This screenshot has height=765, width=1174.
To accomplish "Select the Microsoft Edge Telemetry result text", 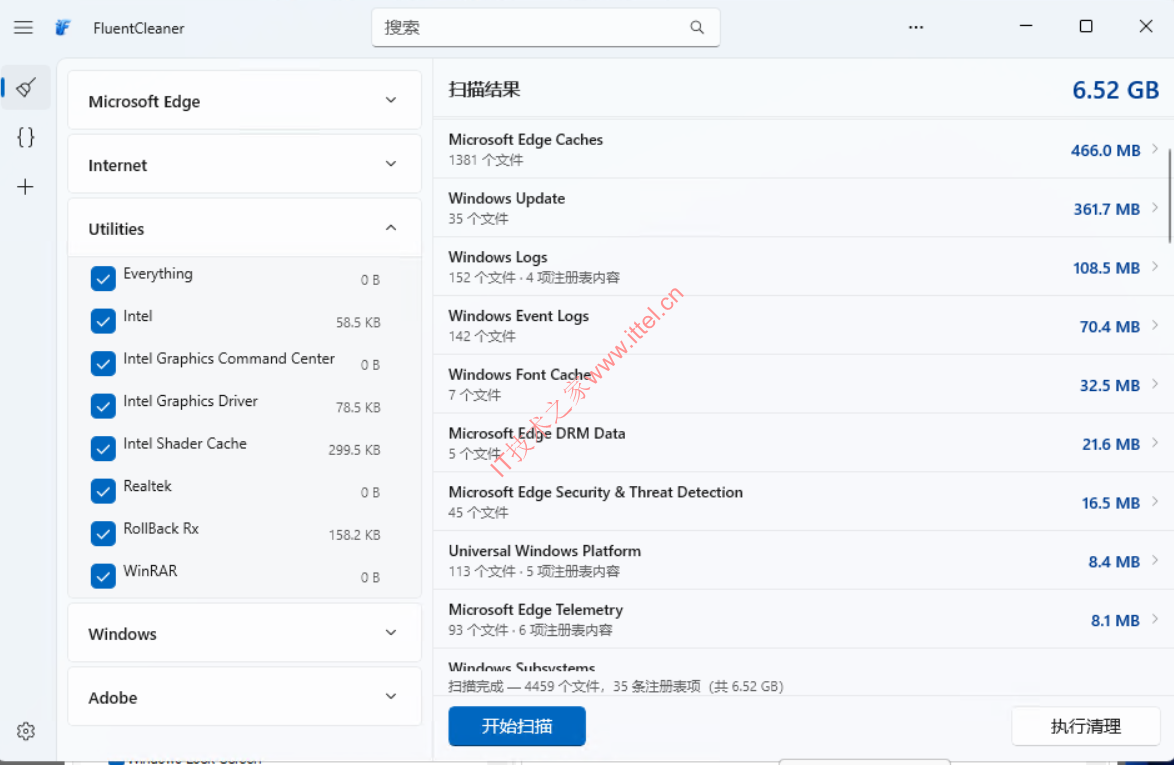I will pos(536,609).
